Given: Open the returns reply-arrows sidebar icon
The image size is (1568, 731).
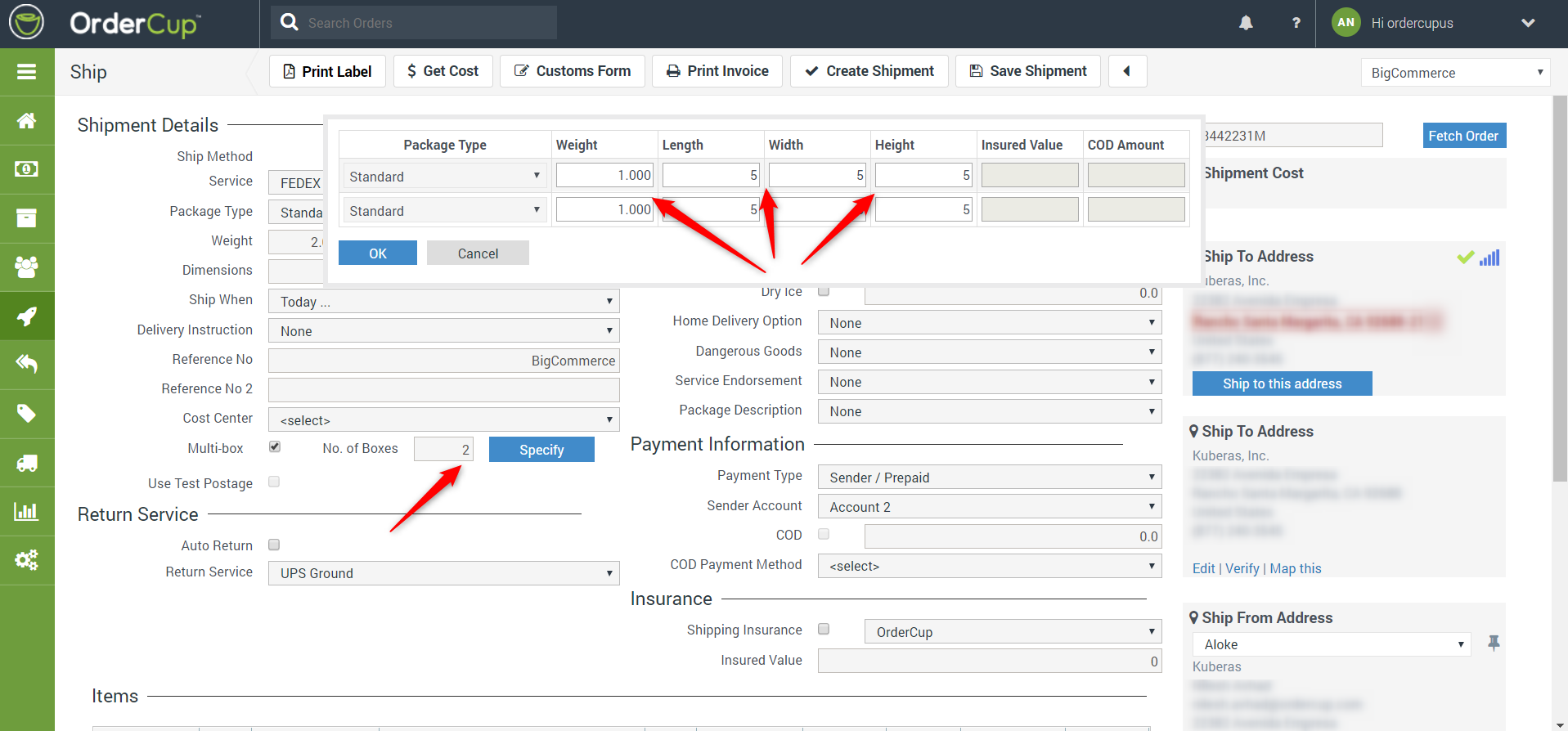Looking at the screenshot, I should tap(27, 364).
